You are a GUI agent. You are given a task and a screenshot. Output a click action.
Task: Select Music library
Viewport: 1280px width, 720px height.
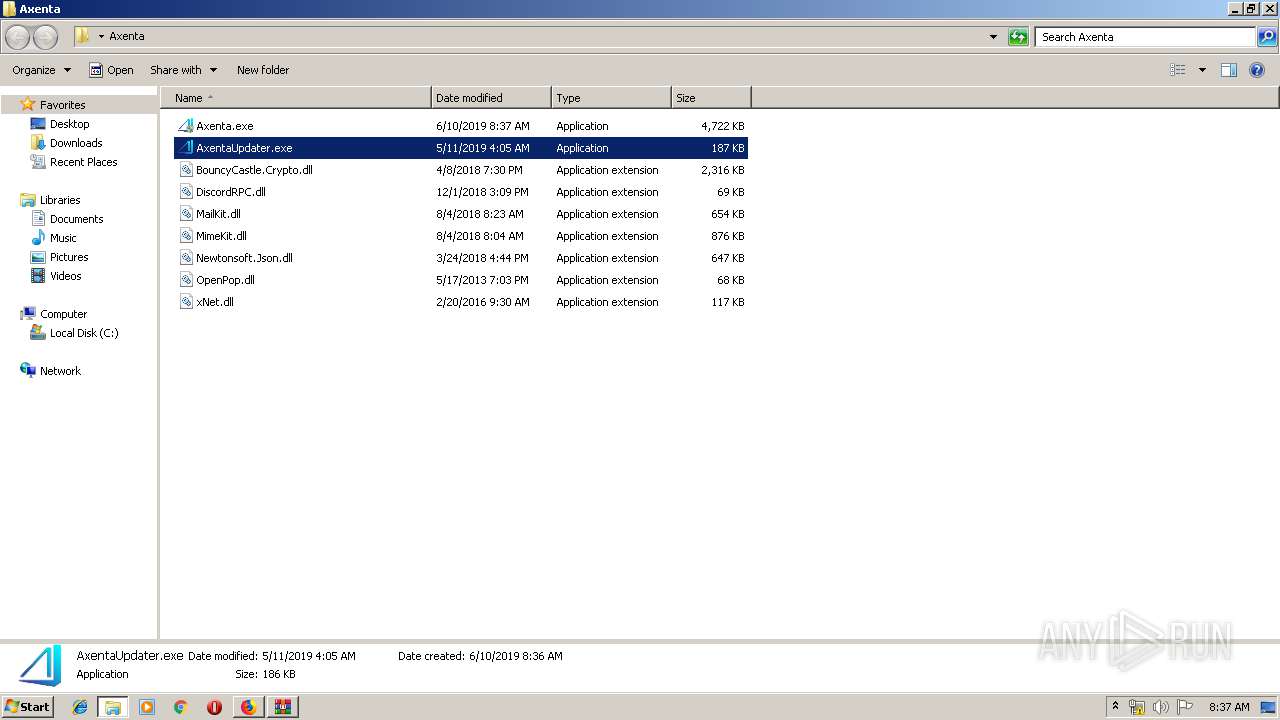pyautogui.click(x=63, y=238)
